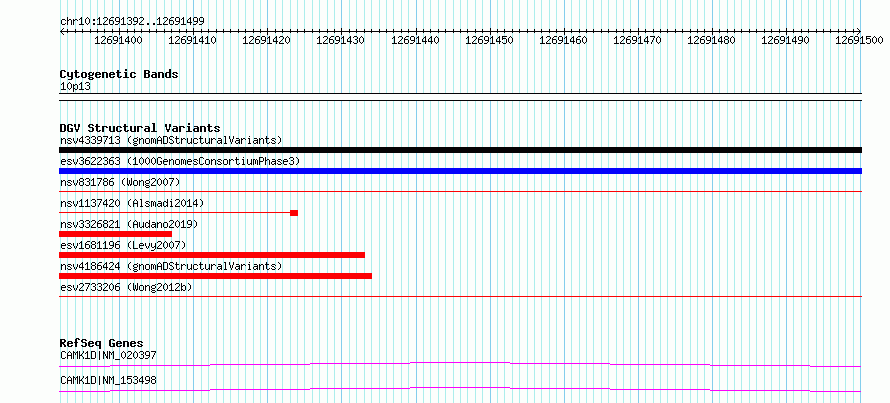890x403 pixels.
Task: Click the chr10:12691392..12691499 region label
Action: click(132, 21)
